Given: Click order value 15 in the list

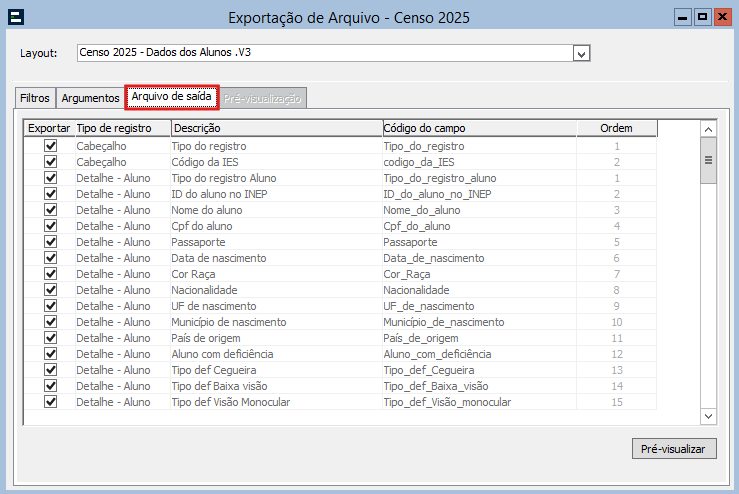Looking at the screenshot, I should click(x=617, y=403).
